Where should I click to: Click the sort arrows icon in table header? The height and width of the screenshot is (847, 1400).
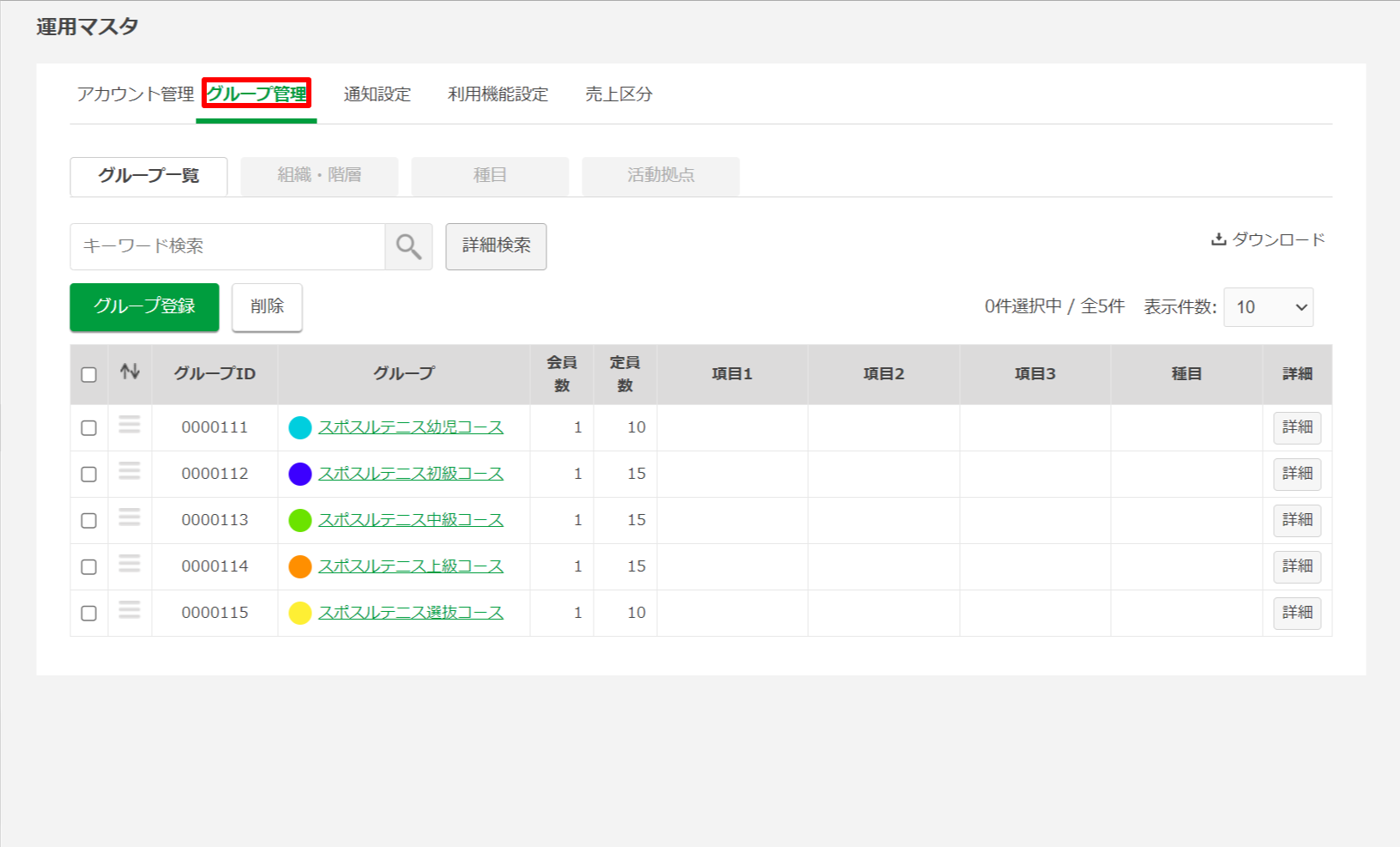pyautogui.click(x=130, y=372)
